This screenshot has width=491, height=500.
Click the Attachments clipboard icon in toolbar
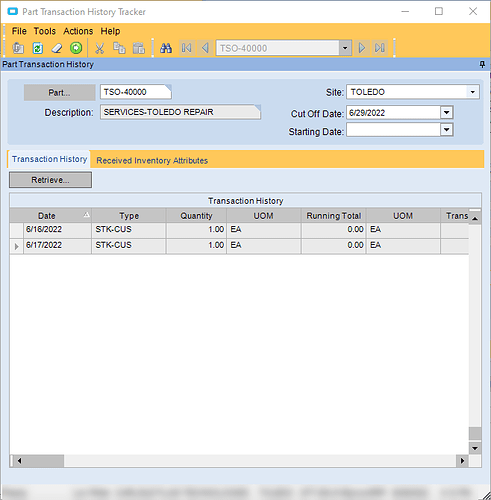pos(18,48)
